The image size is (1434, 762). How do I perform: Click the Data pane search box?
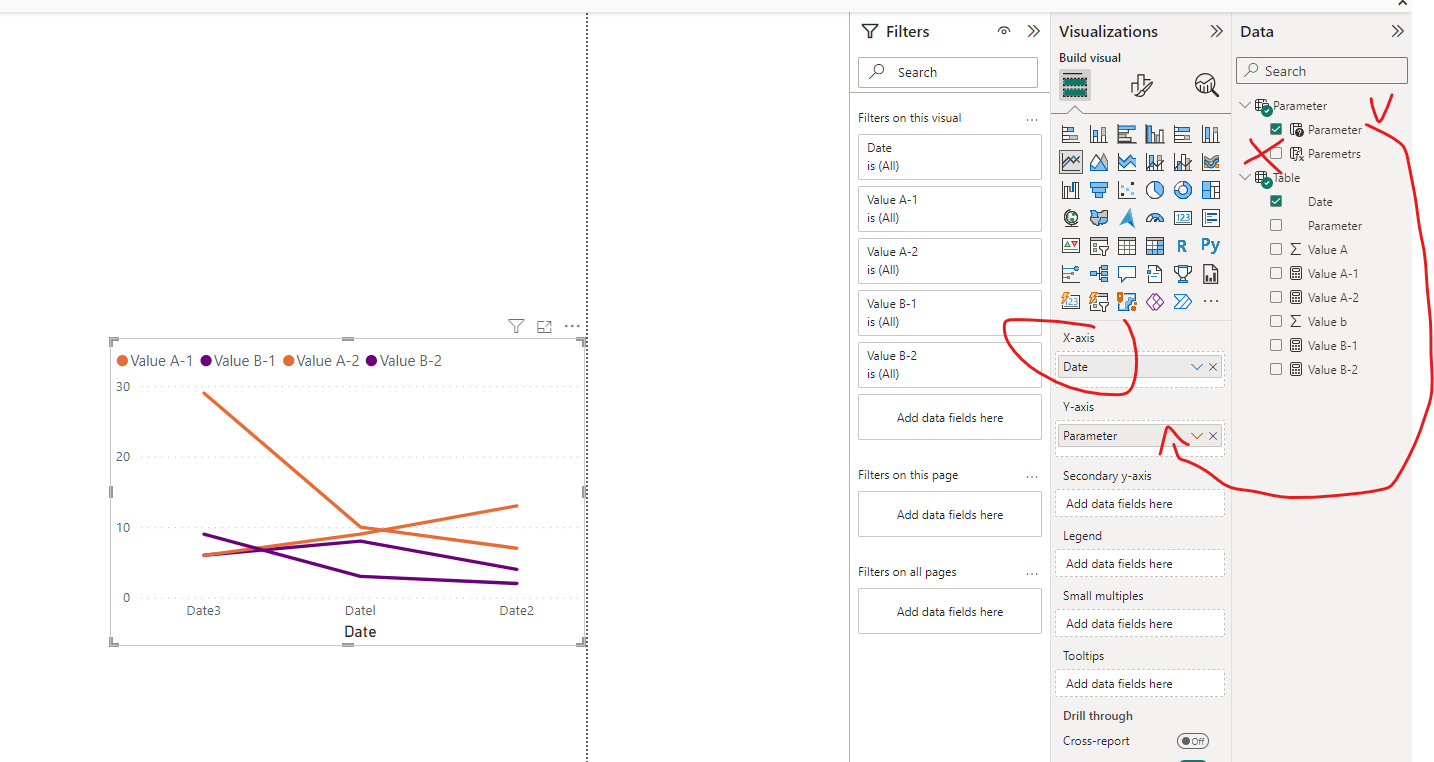[x=1322, y=71]
